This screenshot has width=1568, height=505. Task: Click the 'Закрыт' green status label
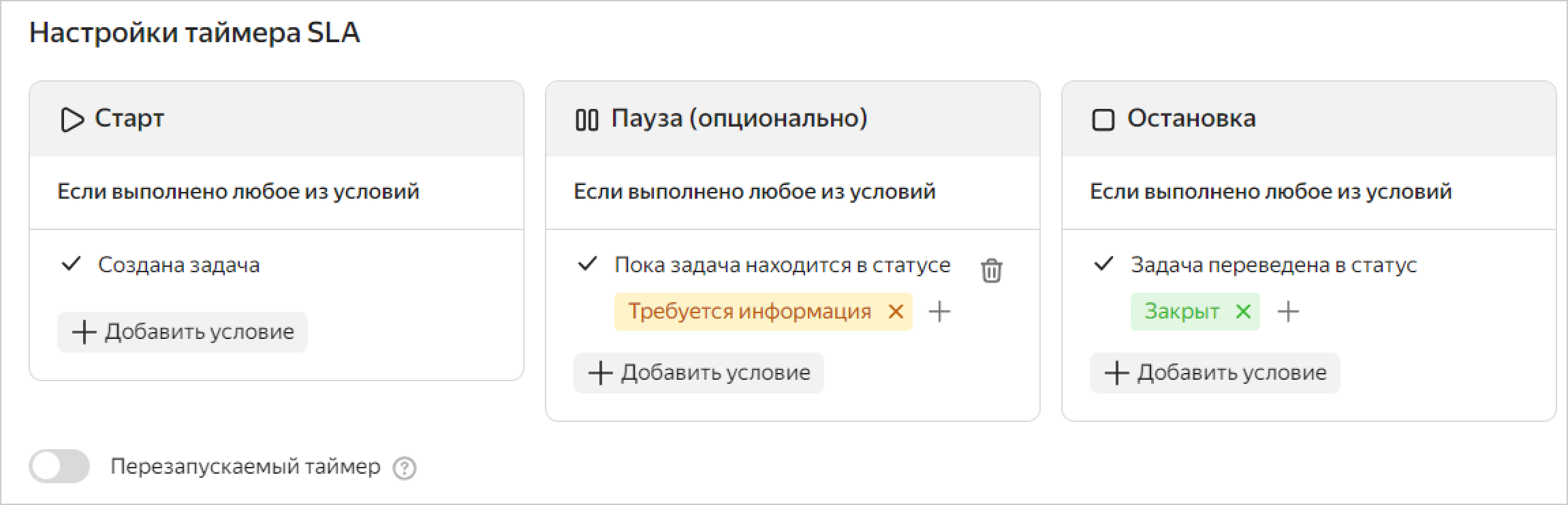click(x=1181, y=312)
